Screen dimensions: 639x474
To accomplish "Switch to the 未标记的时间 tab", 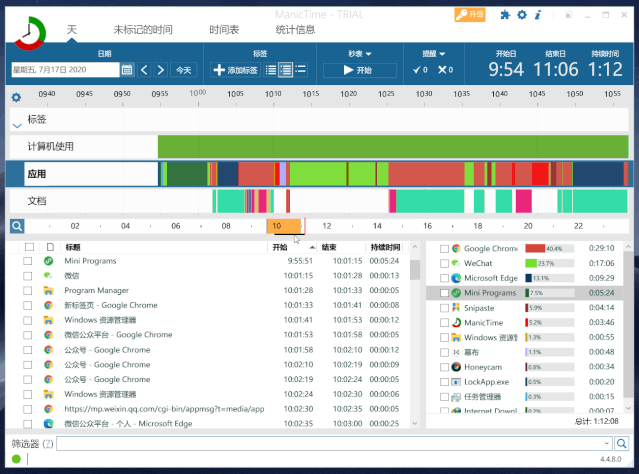I will click(x=143, y=29).
